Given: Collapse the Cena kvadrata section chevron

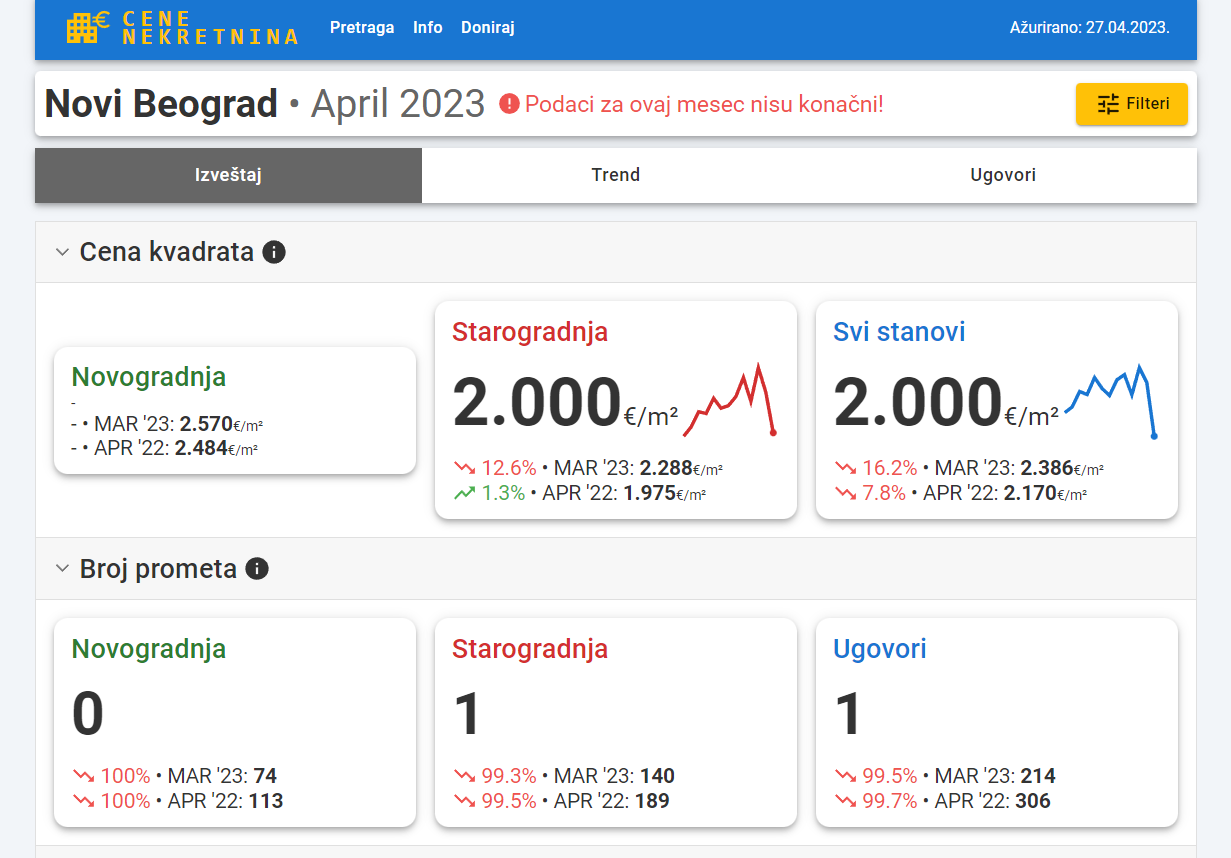Looking at the screenshot, I should click(62, 252).
